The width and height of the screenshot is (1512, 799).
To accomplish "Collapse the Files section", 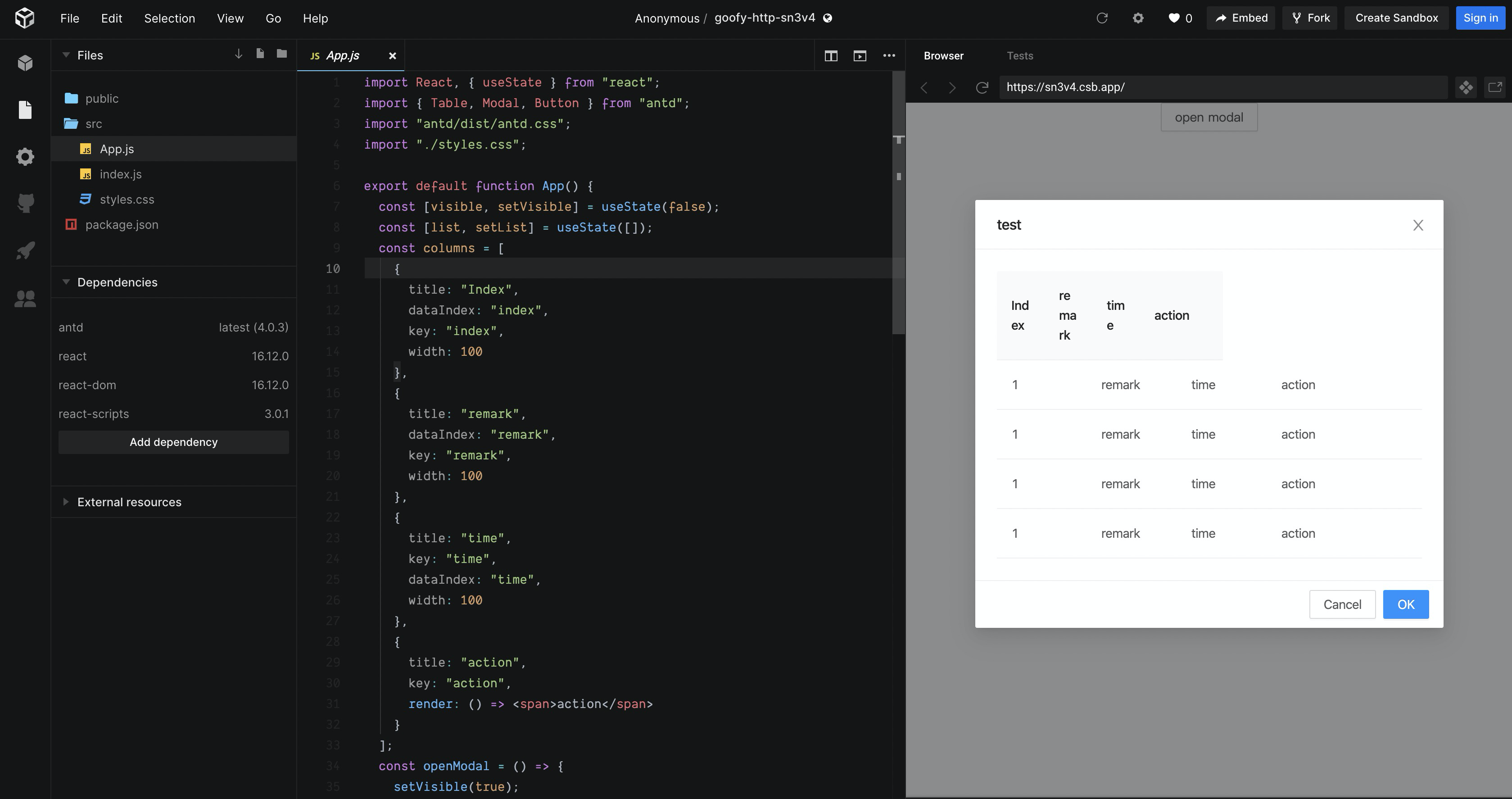I will click(66, 54).
